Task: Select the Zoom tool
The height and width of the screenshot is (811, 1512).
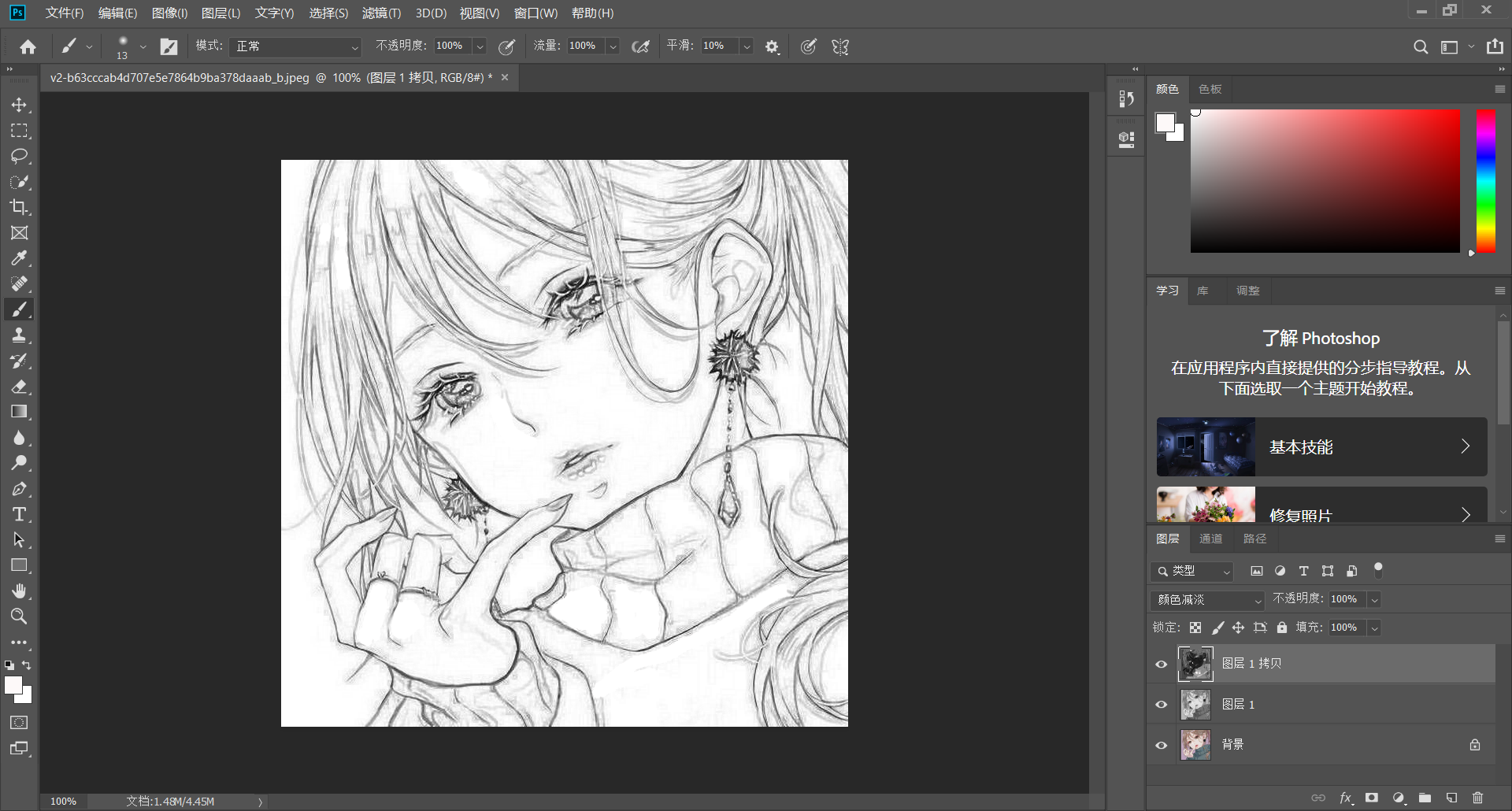Action: coord(19,617)
